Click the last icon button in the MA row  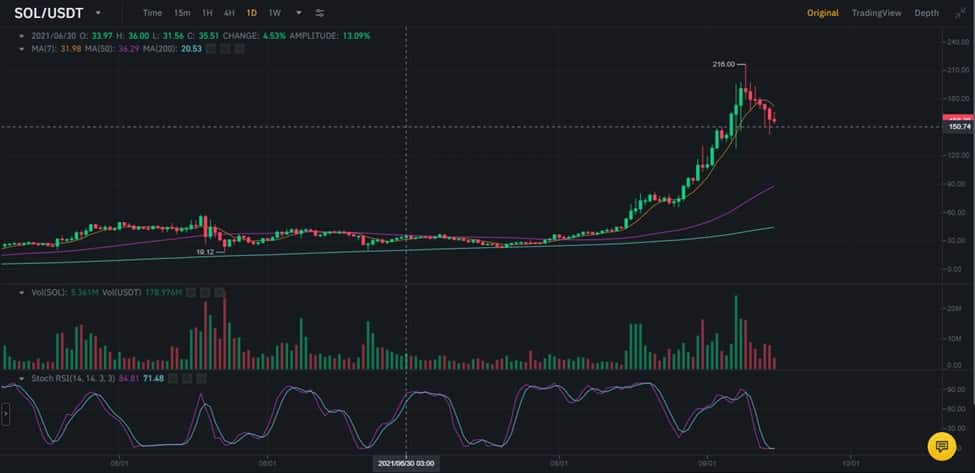coord(239,48)
